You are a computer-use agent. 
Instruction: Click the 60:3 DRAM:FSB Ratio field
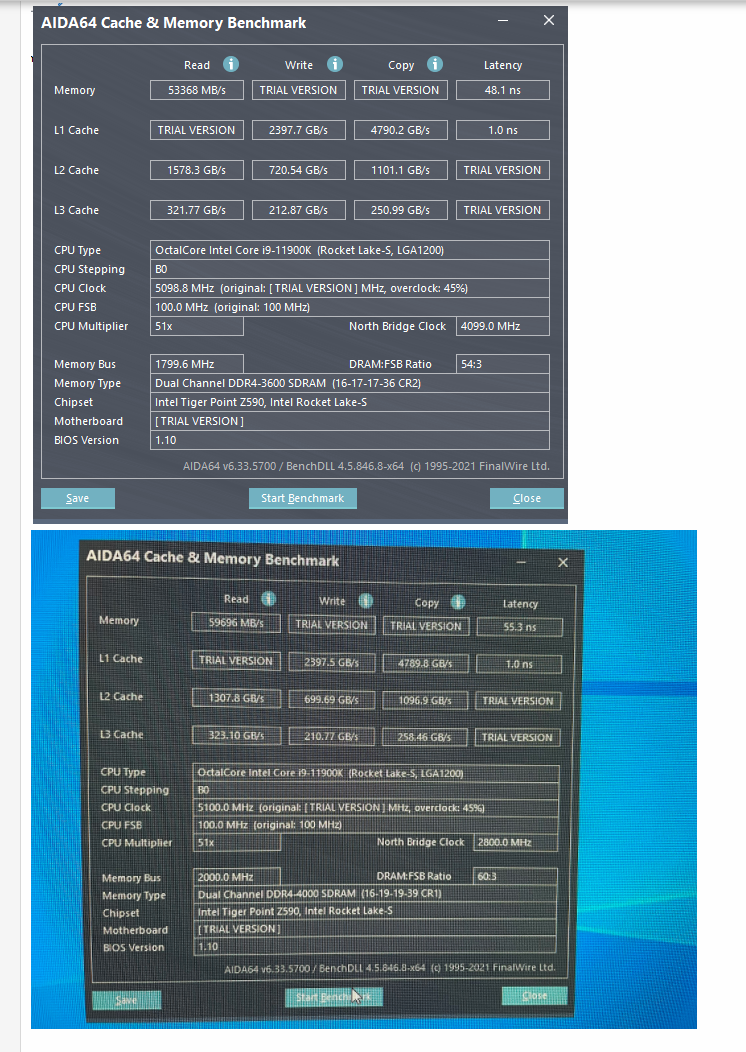(515, 876)
